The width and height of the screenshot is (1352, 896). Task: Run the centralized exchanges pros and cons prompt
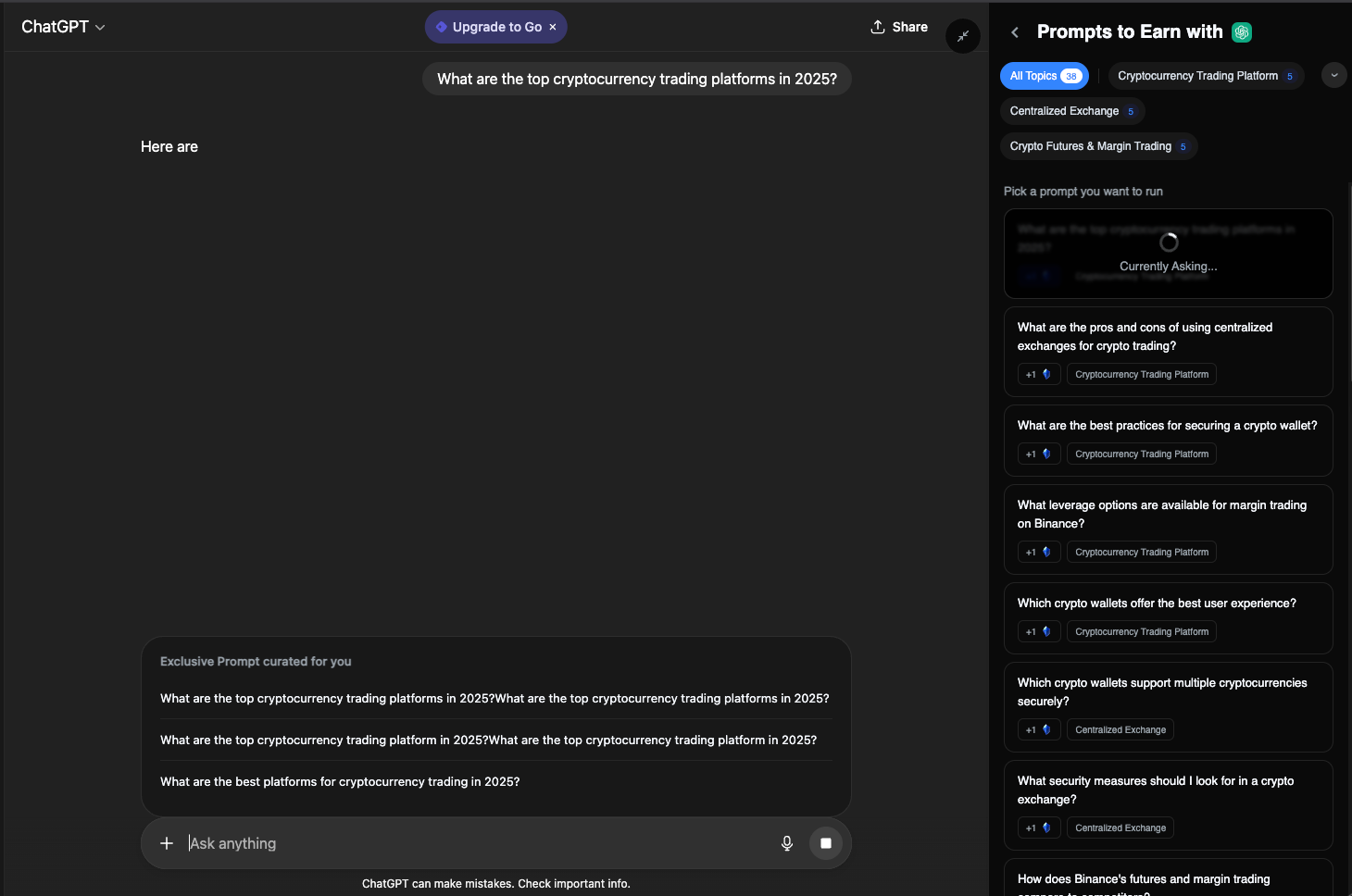[1145, 337]
